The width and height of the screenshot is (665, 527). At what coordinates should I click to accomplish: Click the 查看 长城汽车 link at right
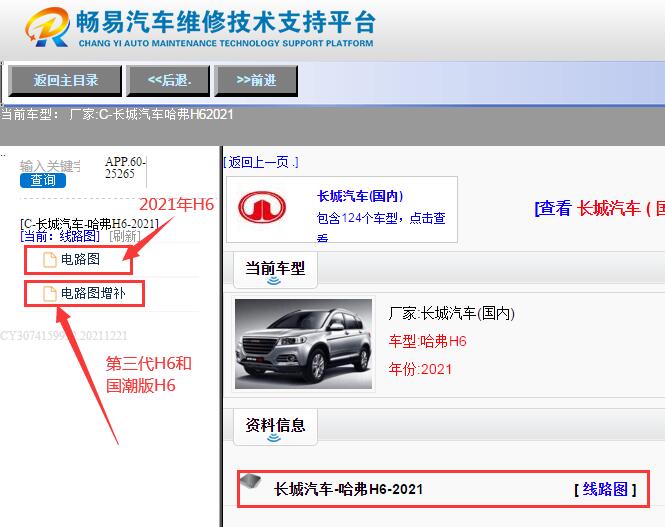coord(599,208)
